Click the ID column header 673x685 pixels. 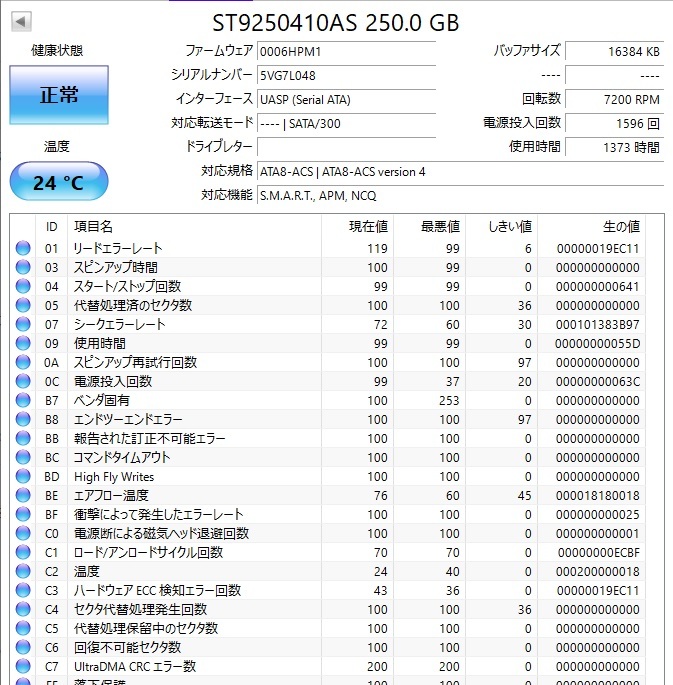pyautogui.click(x=52, y=226)
